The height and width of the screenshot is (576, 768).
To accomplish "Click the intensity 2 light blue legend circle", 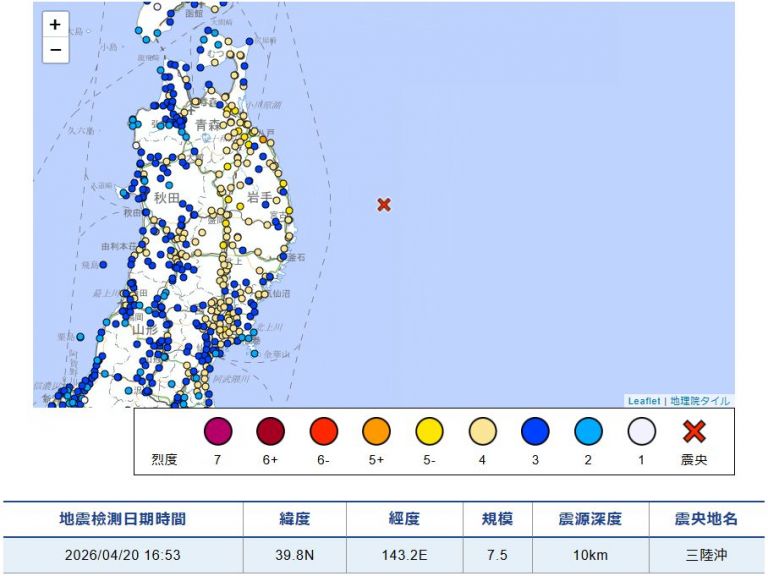I will point(588,432).
